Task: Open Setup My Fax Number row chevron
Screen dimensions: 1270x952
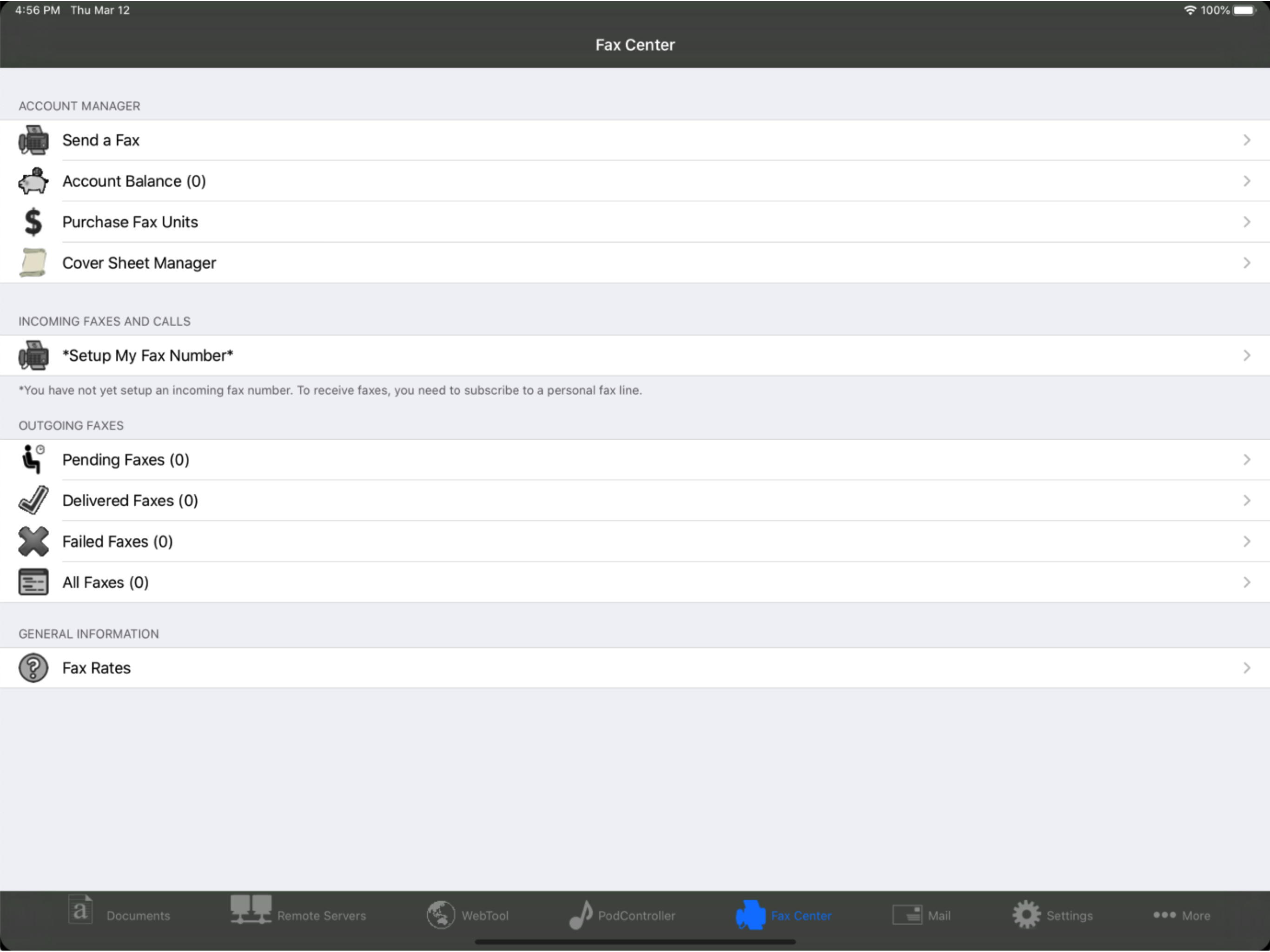Action: (1246, 356)
